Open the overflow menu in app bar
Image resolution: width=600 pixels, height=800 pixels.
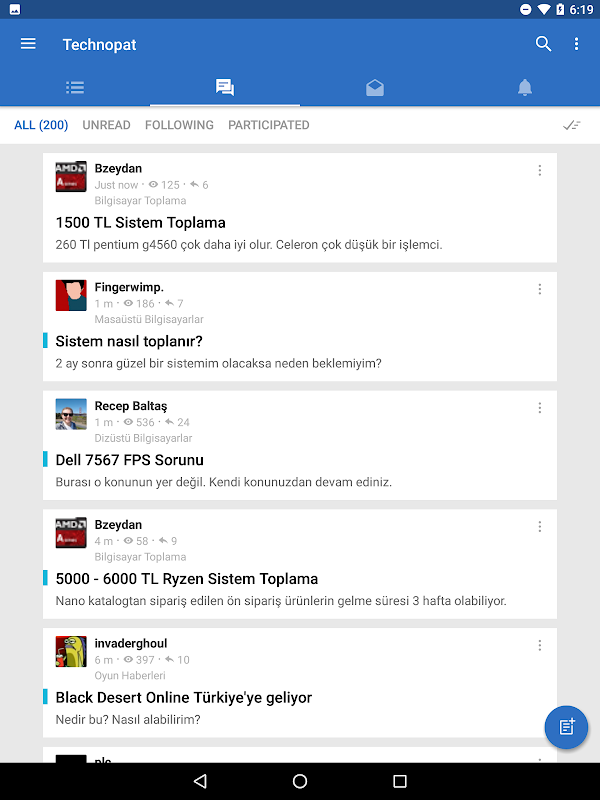577,44
